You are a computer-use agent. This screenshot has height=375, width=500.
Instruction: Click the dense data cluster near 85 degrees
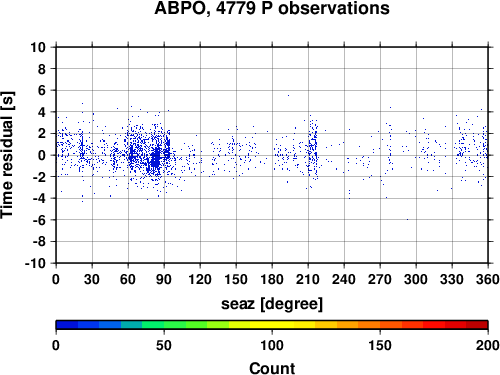click(x=155, y=158)
